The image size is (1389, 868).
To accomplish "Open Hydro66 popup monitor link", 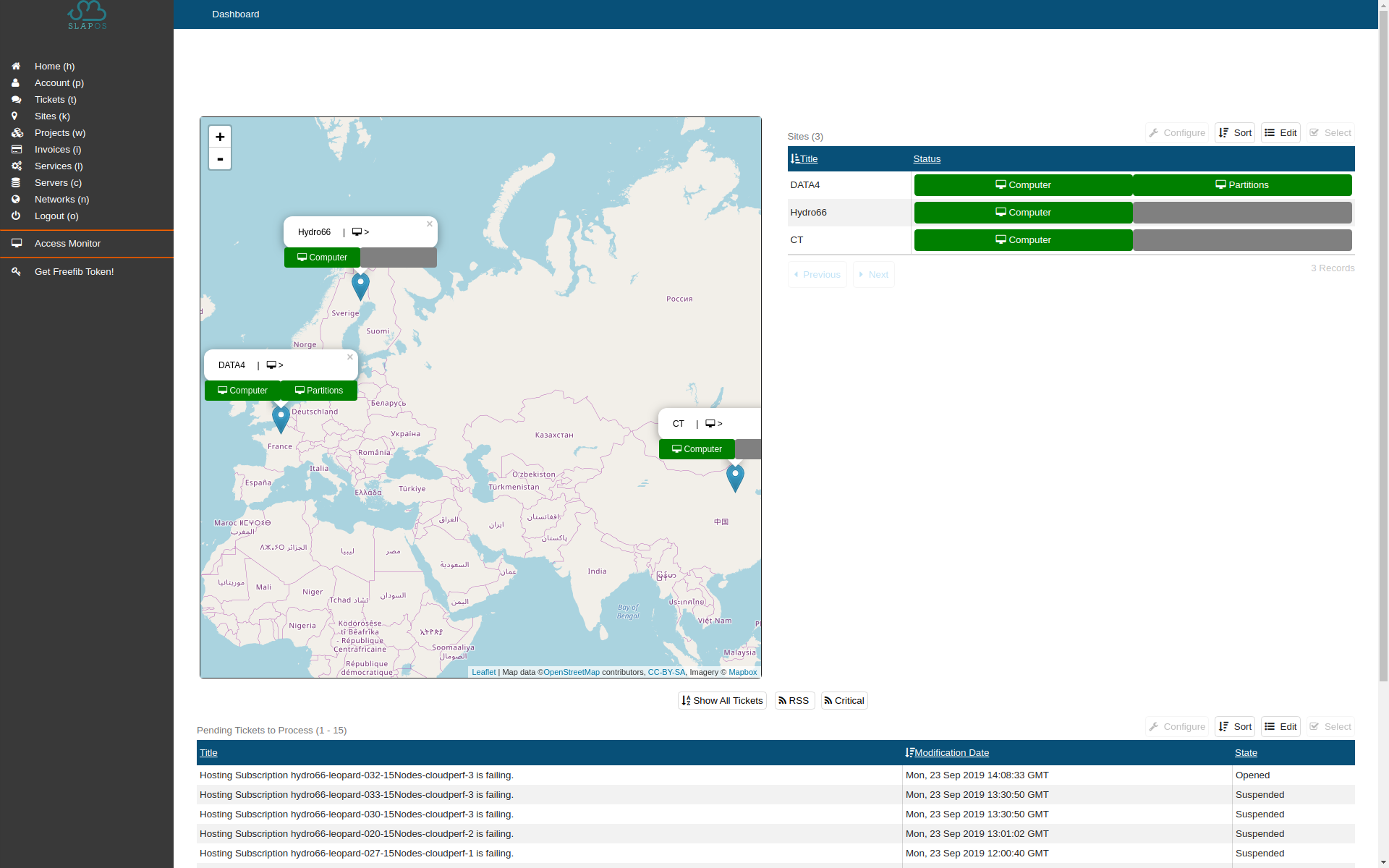I will tap(360, 232).
